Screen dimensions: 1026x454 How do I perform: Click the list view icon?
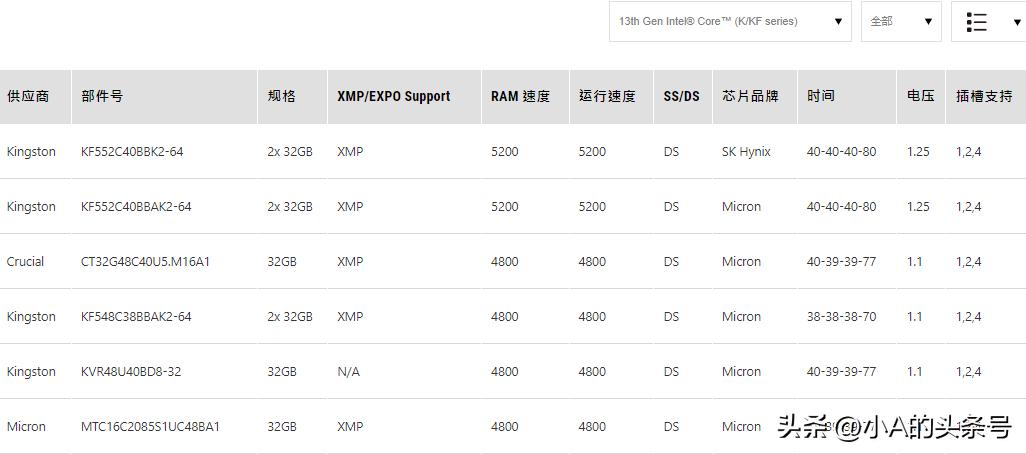pyautogui.click(x=977, y=22)
